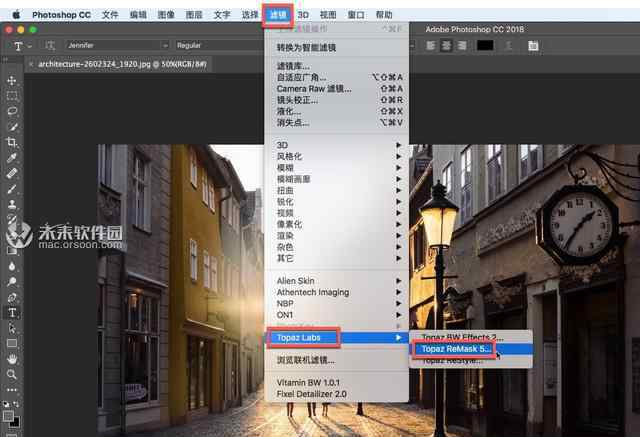
Task: Enable center text alignment
Action: point(445,45)
